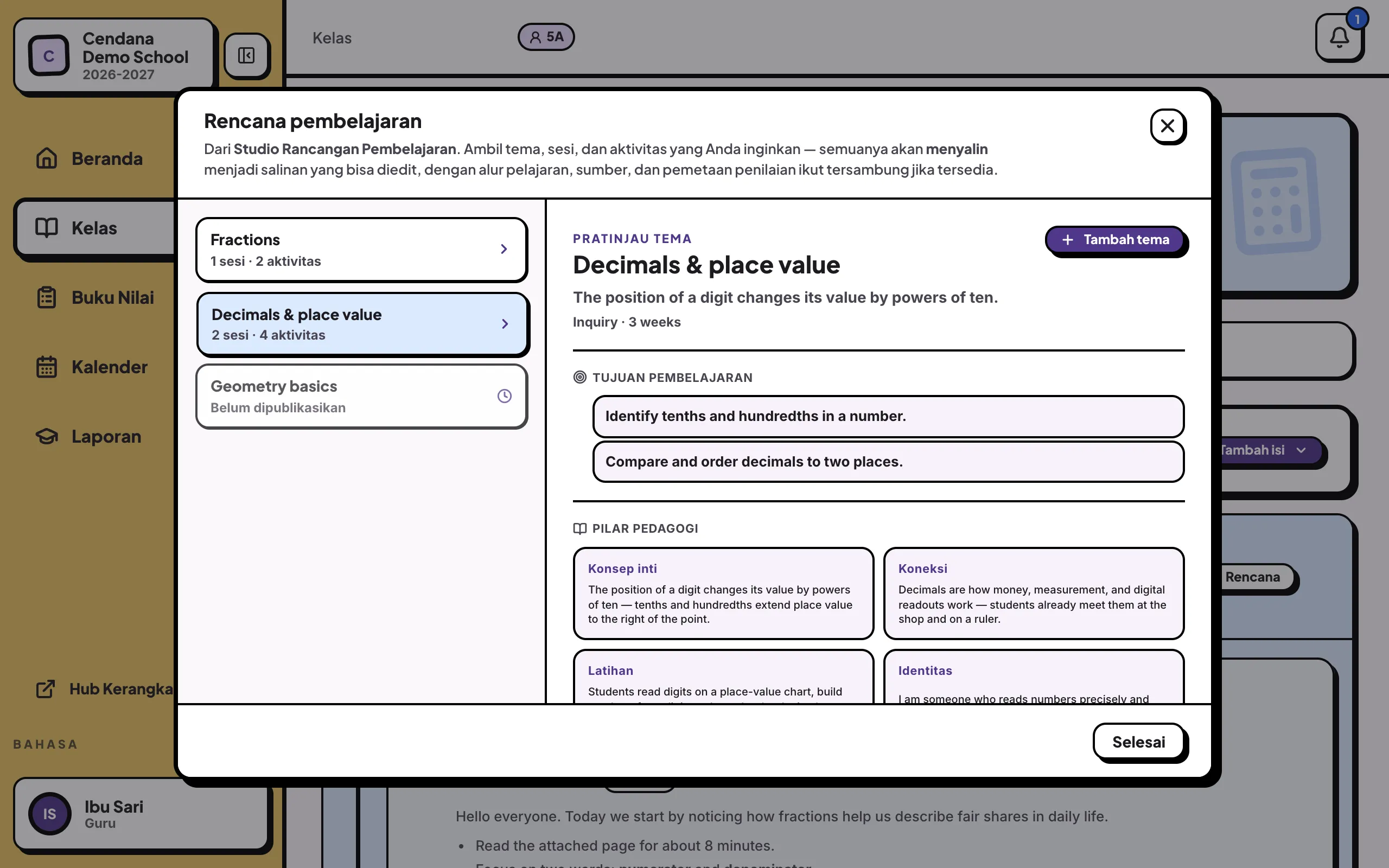Click the 'Inquiry · 3 weeks' text

point(626,322)
